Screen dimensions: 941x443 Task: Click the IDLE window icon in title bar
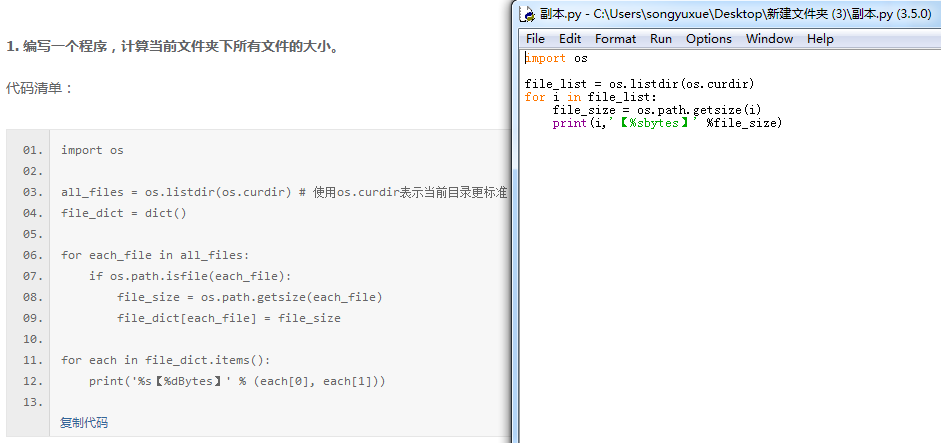click(528, 14)
